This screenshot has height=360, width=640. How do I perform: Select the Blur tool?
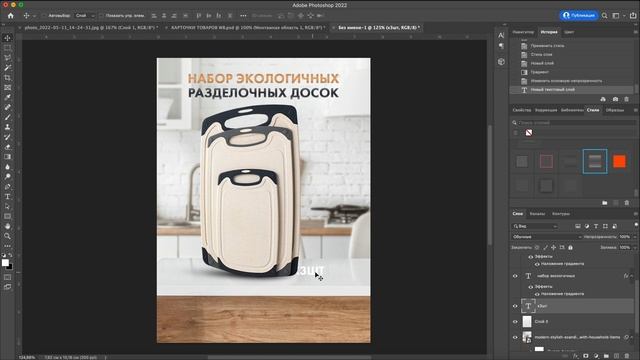[7, 167]
